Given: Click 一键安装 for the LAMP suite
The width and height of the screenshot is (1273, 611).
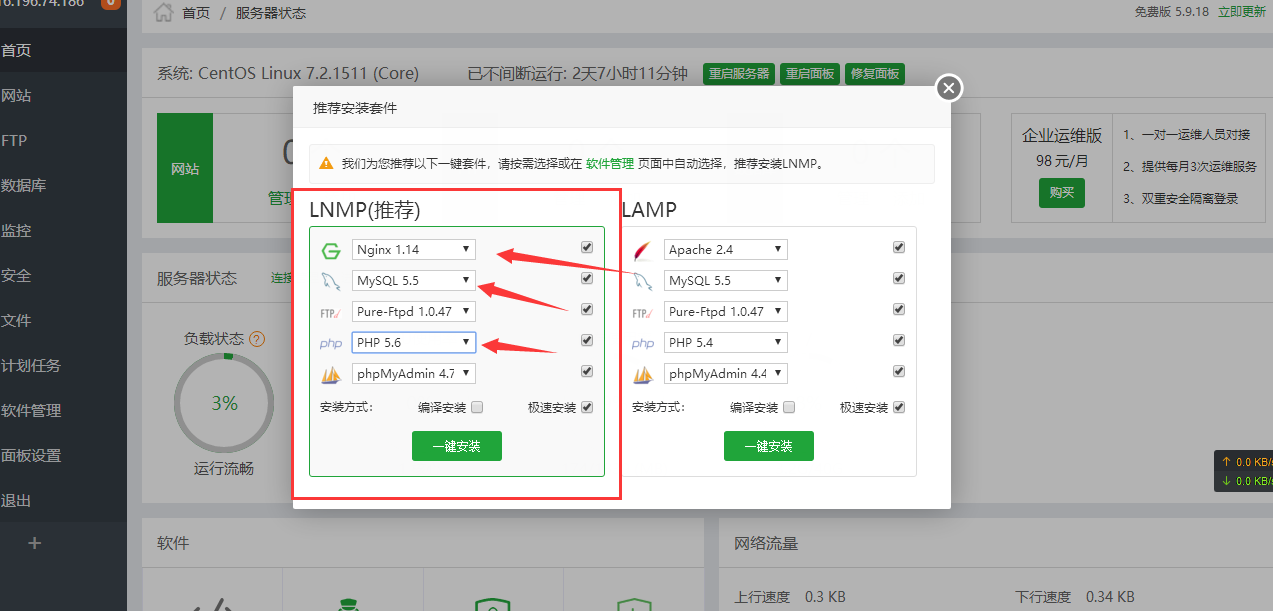Looking at the screenshot, I should (769, 446).
